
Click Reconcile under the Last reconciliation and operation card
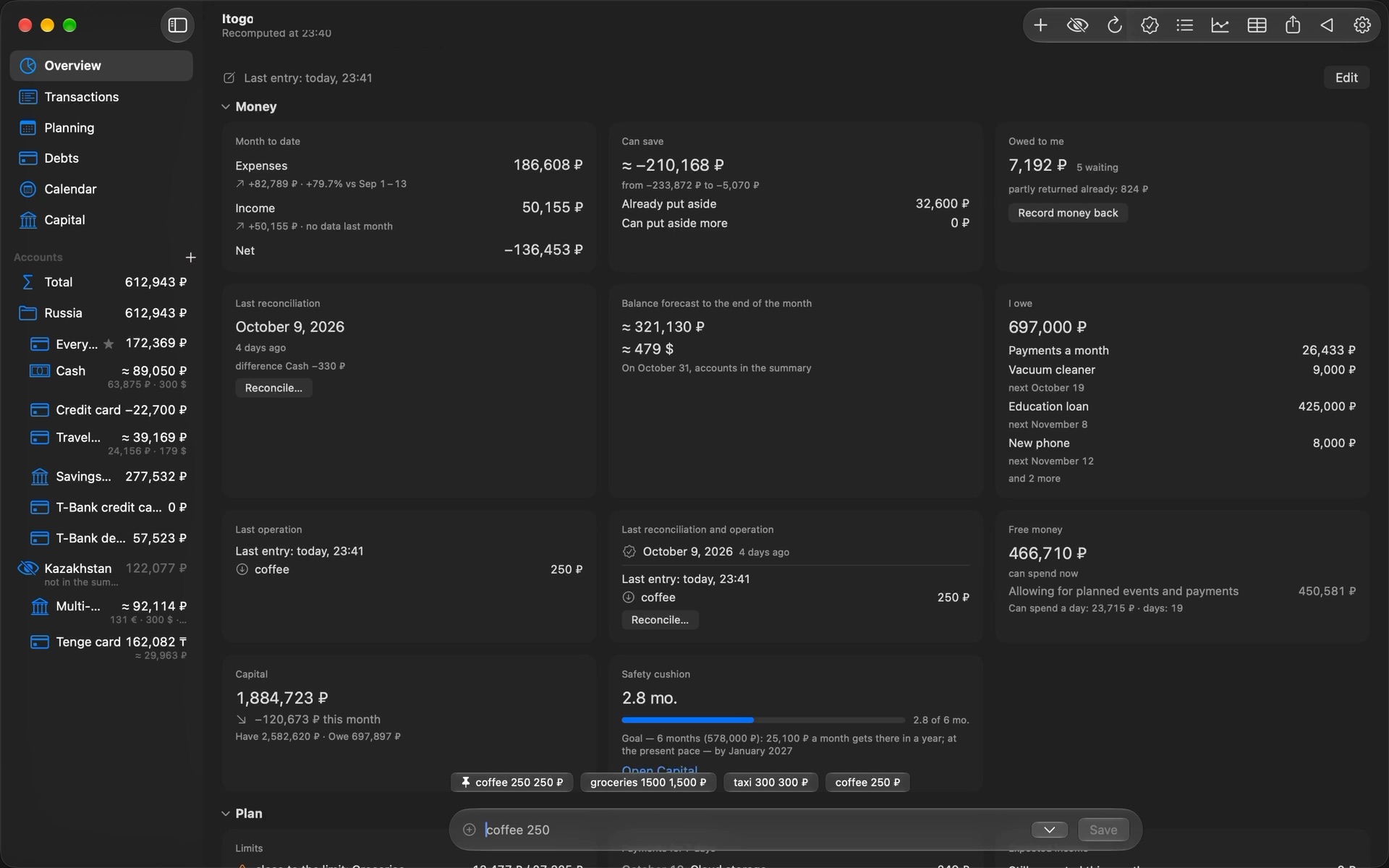pyautogui.click(x=660, y=620)
